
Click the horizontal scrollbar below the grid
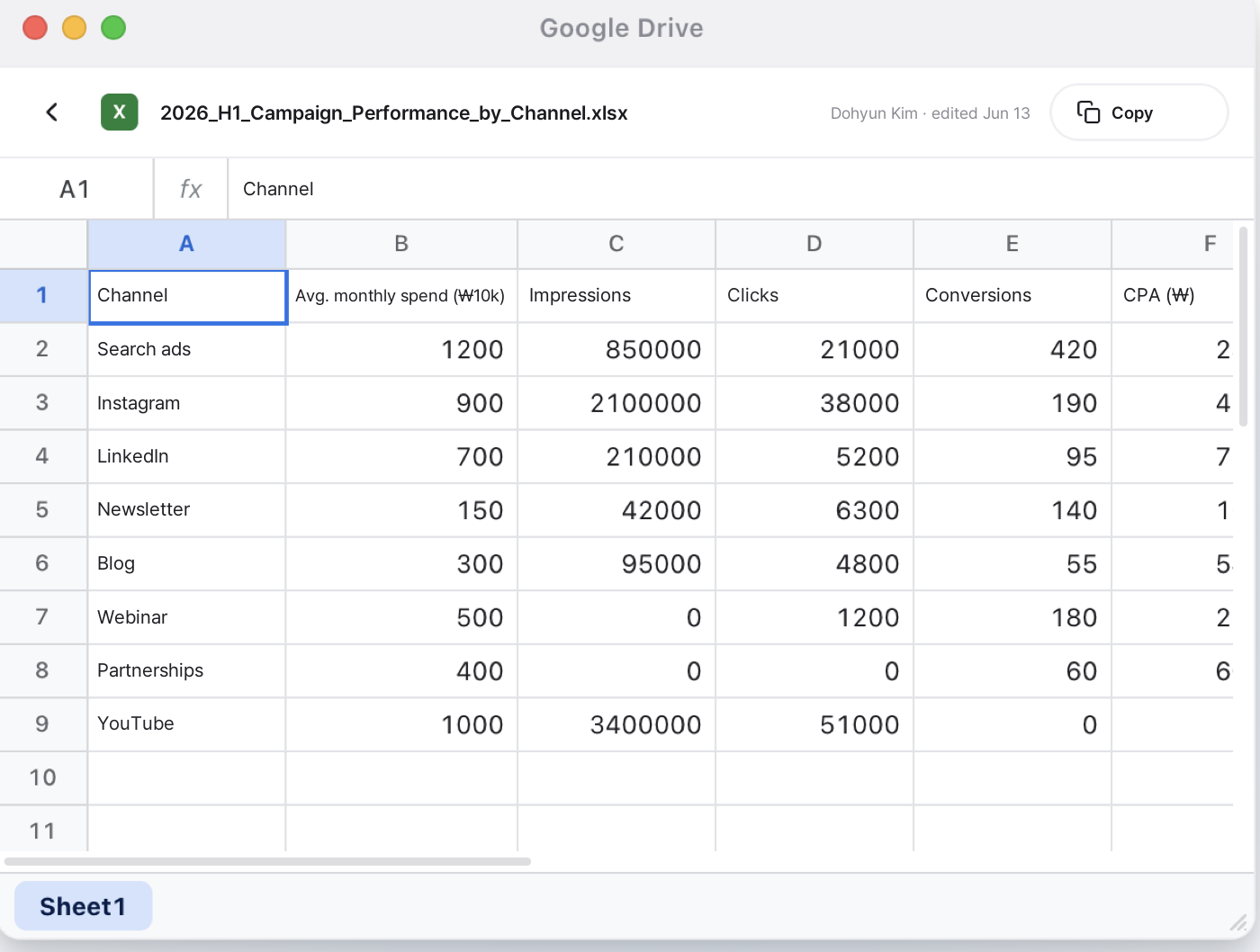(267, 862)
